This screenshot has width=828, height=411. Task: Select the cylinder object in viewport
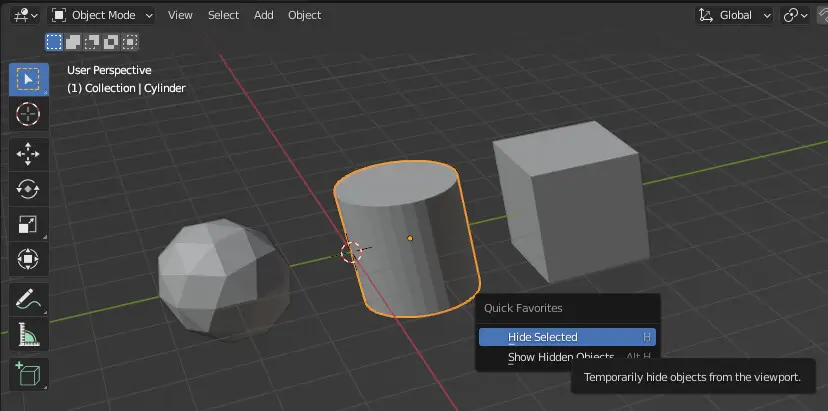[x=407, y=239]
